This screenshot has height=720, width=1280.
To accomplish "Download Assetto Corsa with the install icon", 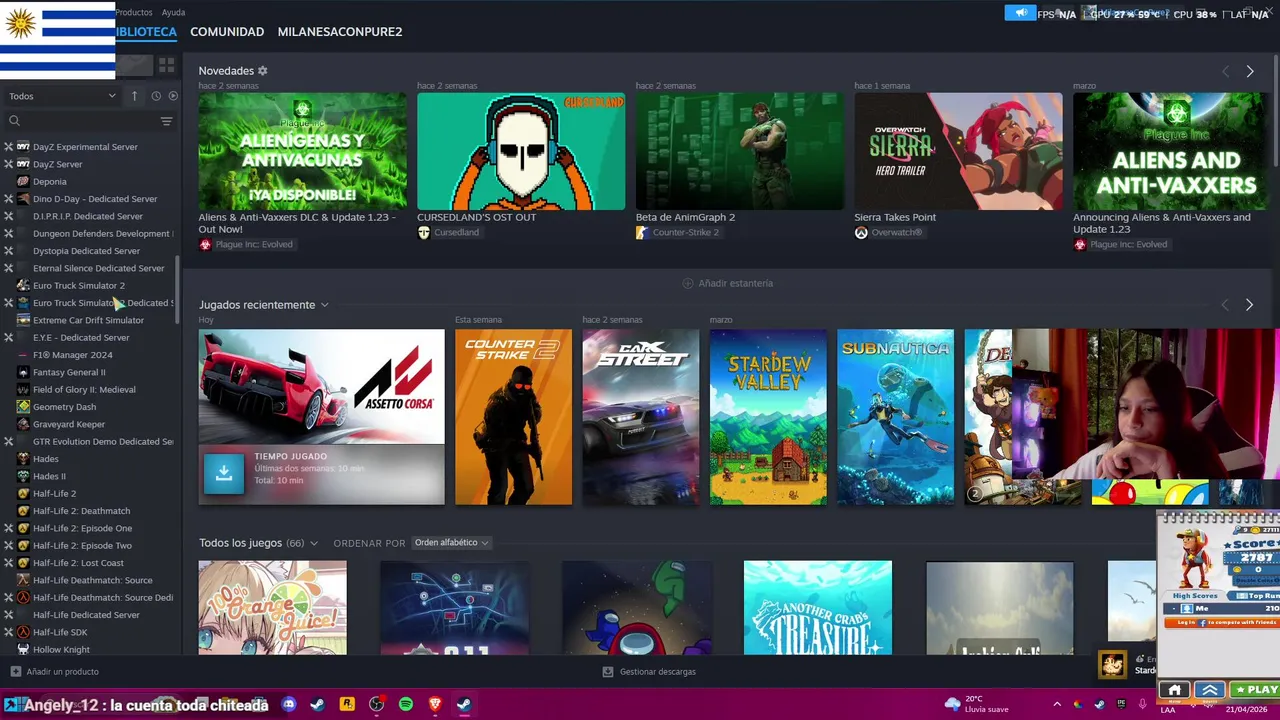I will point(224,474).
